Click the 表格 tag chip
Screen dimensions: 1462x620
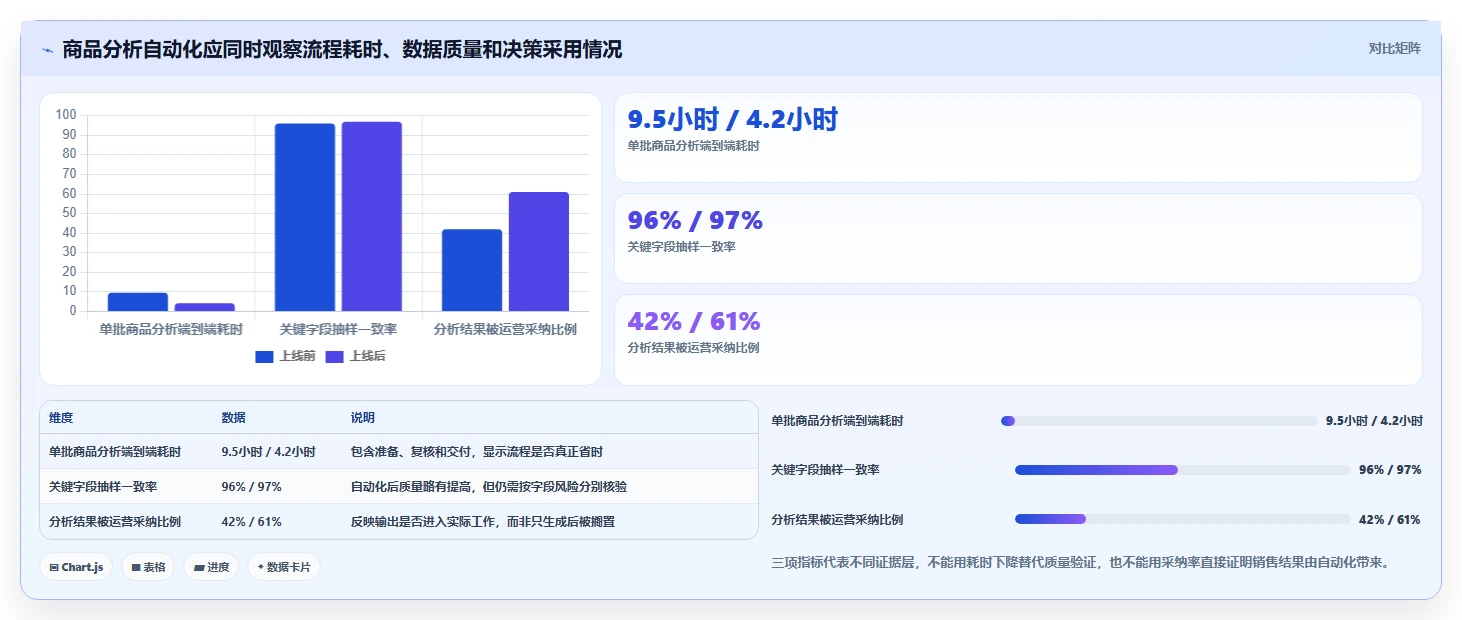(x=148, y=567)
